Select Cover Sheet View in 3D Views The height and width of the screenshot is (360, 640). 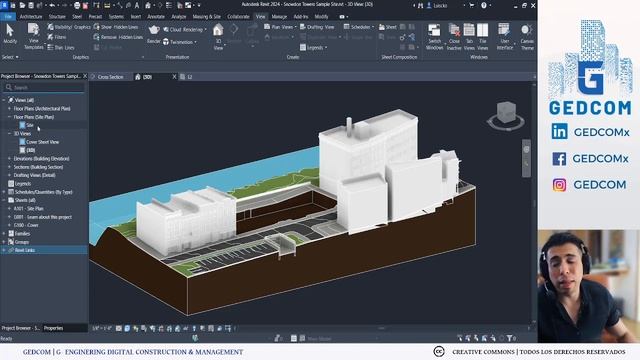[x=42, y=142]
